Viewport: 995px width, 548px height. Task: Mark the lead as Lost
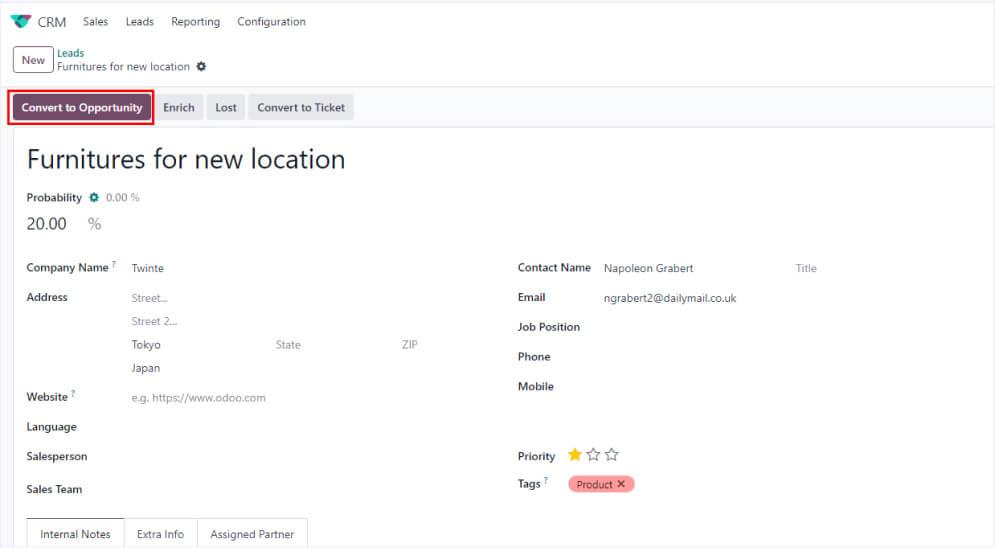226,108
